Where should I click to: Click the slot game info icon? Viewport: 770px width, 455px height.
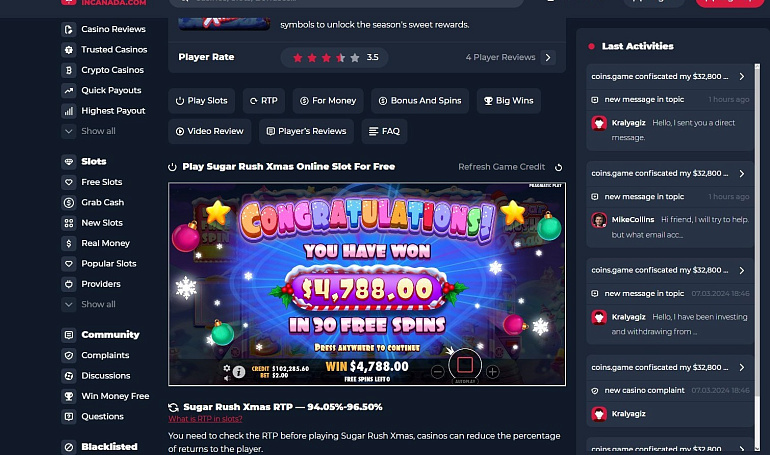point(239,372)
